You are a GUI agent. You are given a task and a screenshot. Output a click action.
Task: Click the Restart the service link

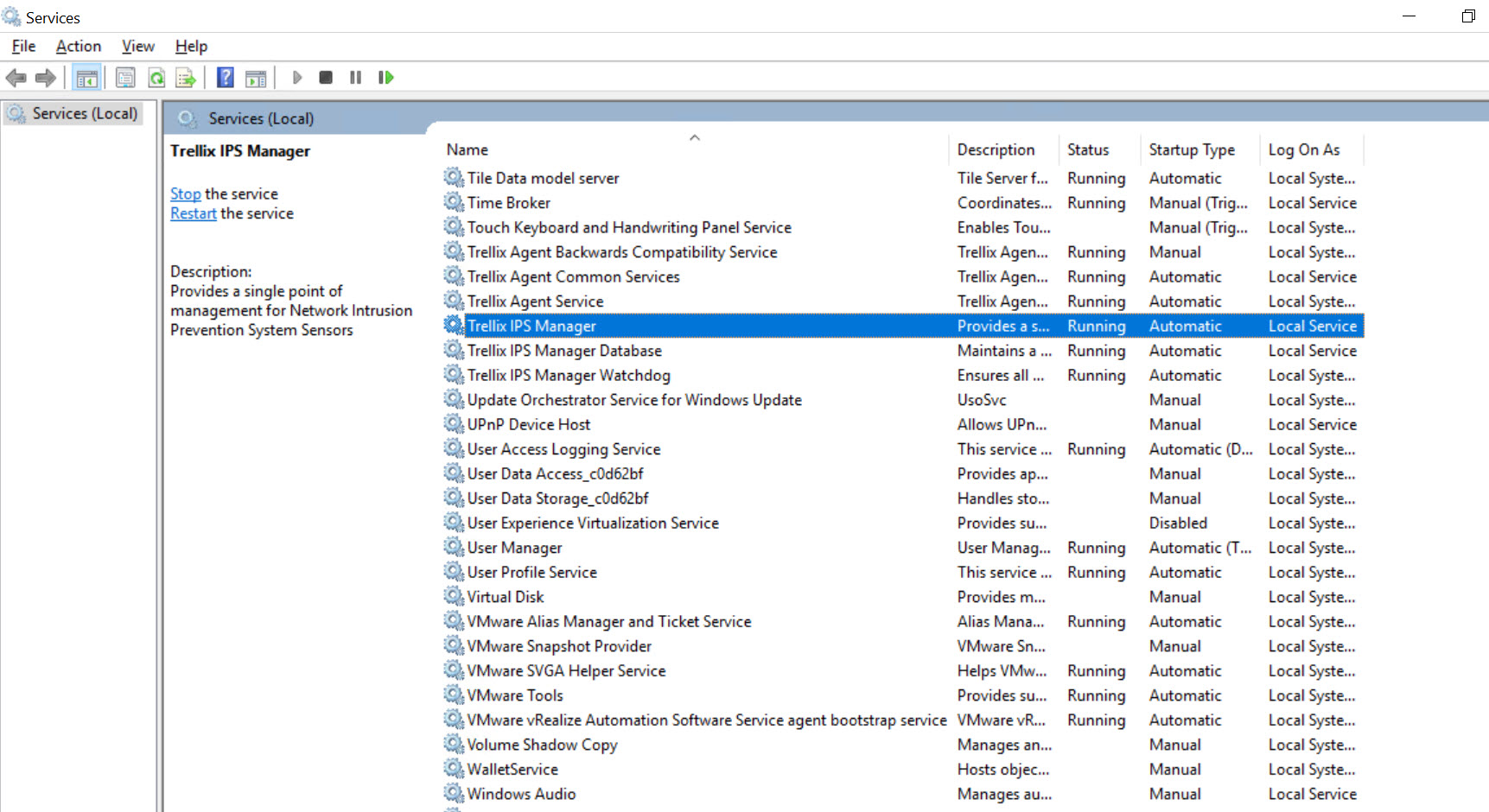(x=194, y=213)
